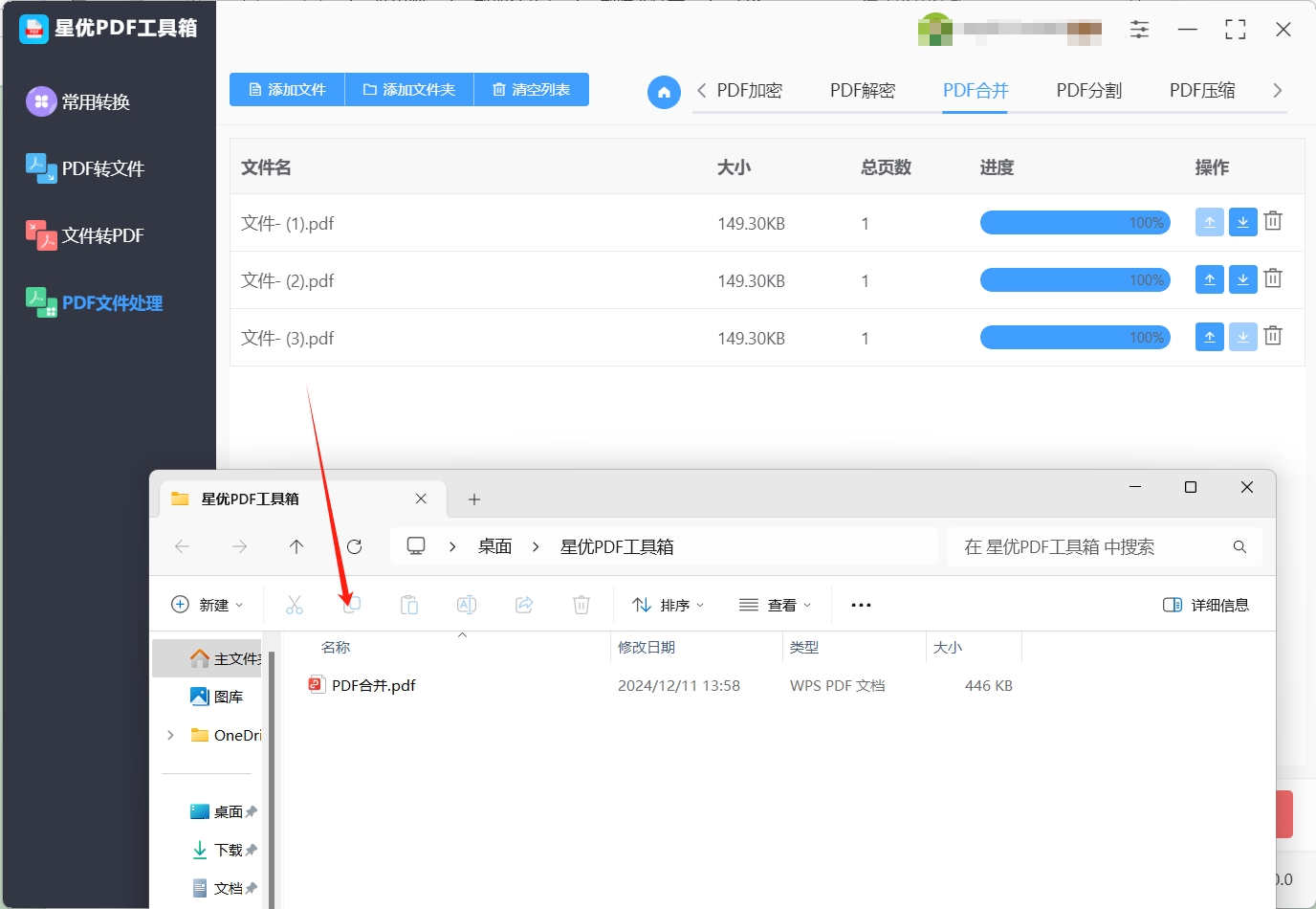This screenshot has height=909, width=1316.
Task: Move 文件- (2).pdf up in the list
Action: (1210, 279)
